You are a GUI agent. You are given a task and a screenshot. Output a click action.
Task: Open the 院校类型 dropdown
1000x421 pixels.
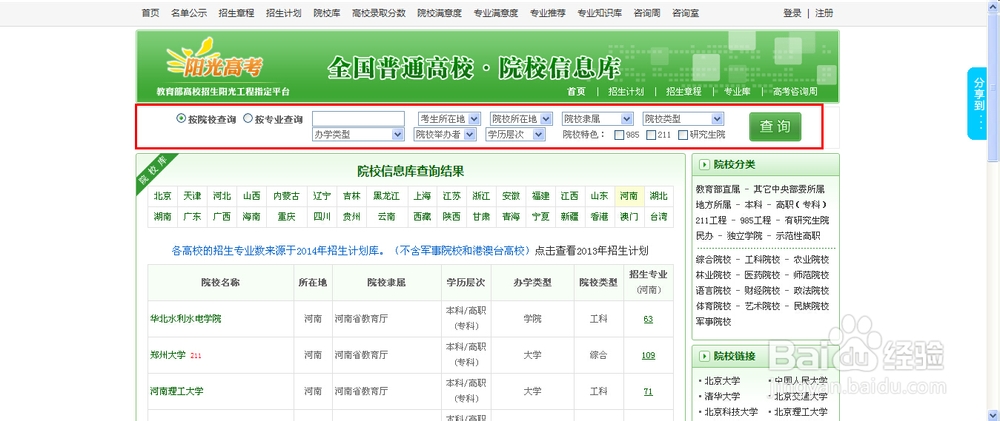683,119
